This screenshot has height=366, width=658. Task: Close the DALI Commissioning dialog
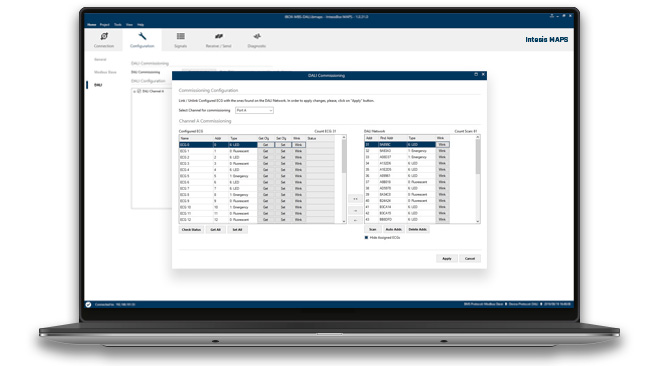[x=483, y=74]
